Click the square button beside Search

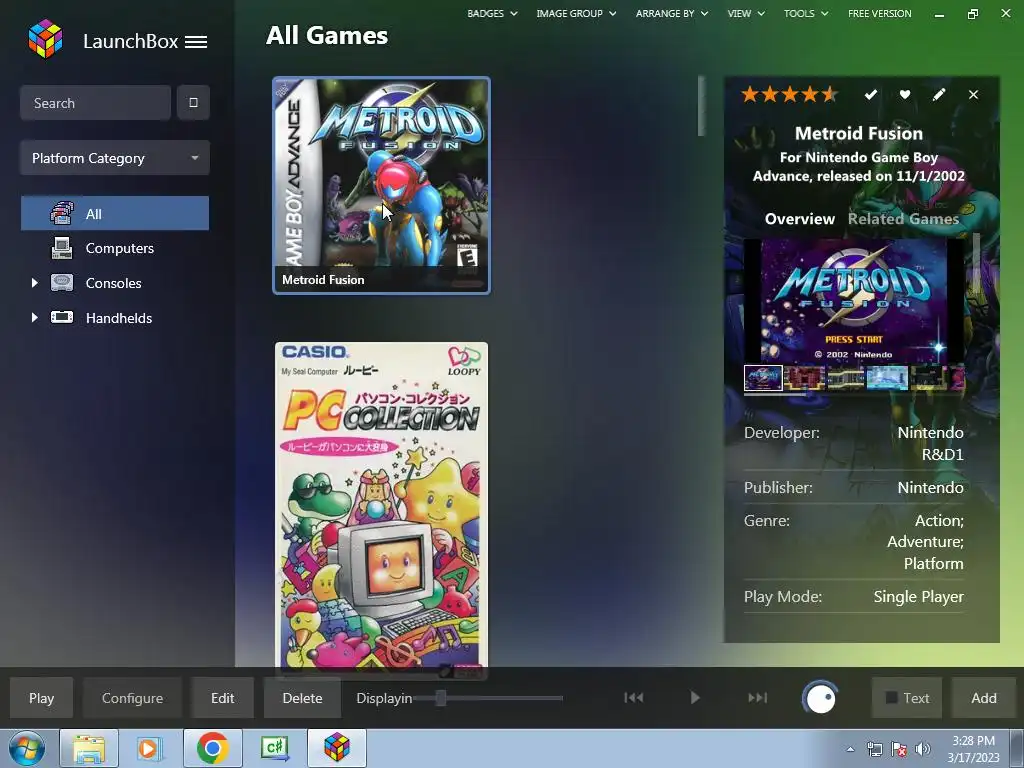click(193, 103)
